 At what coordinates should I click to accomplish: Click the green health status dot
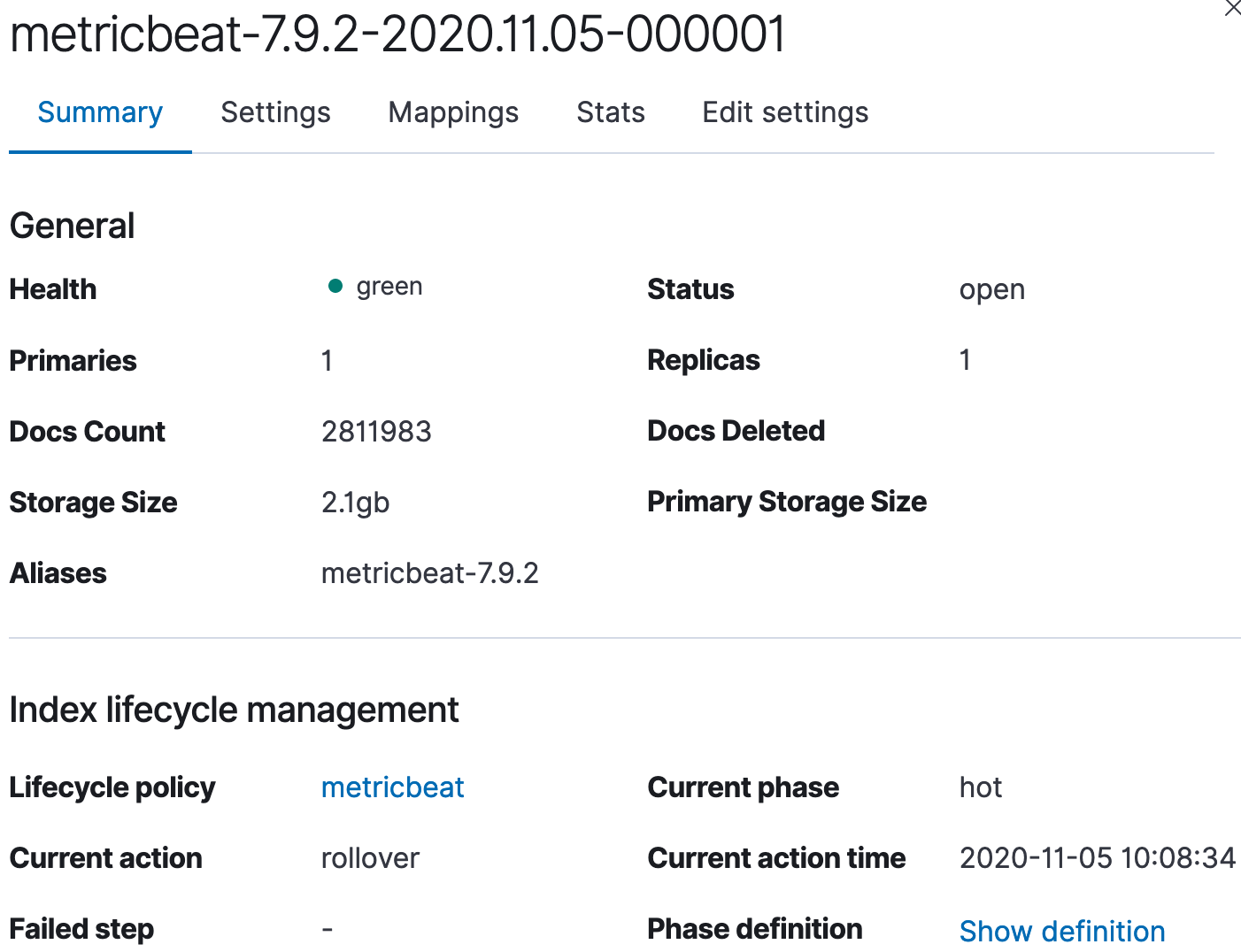[335, 286]
